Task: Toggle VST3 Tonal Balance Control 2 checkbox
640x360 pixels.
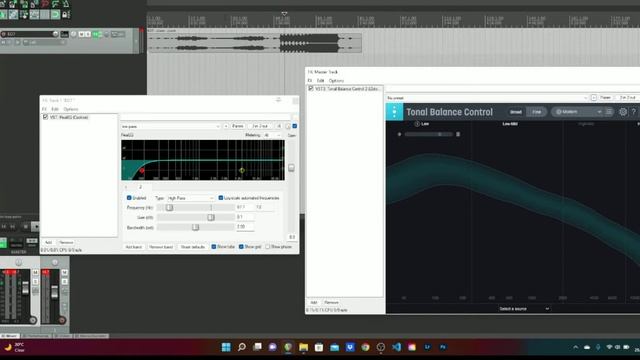Action: tap(311, 89)
